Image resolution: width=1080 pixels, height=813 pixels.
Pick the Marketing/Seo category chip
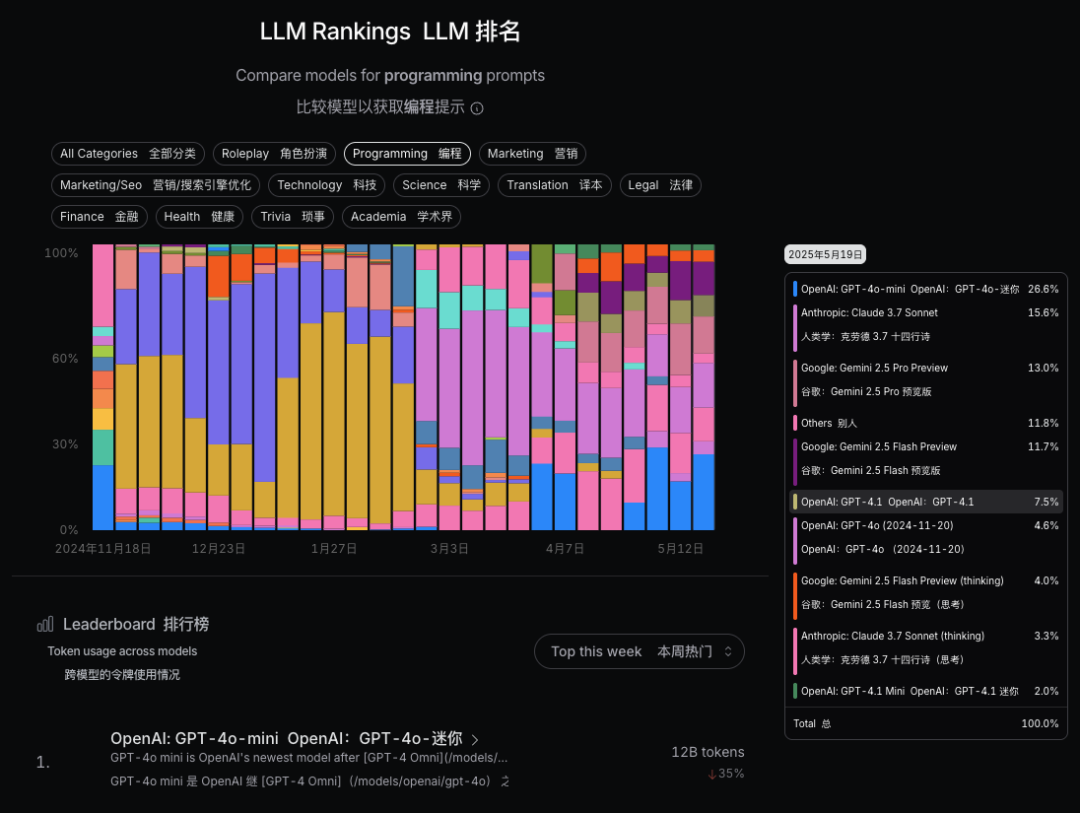155,185
